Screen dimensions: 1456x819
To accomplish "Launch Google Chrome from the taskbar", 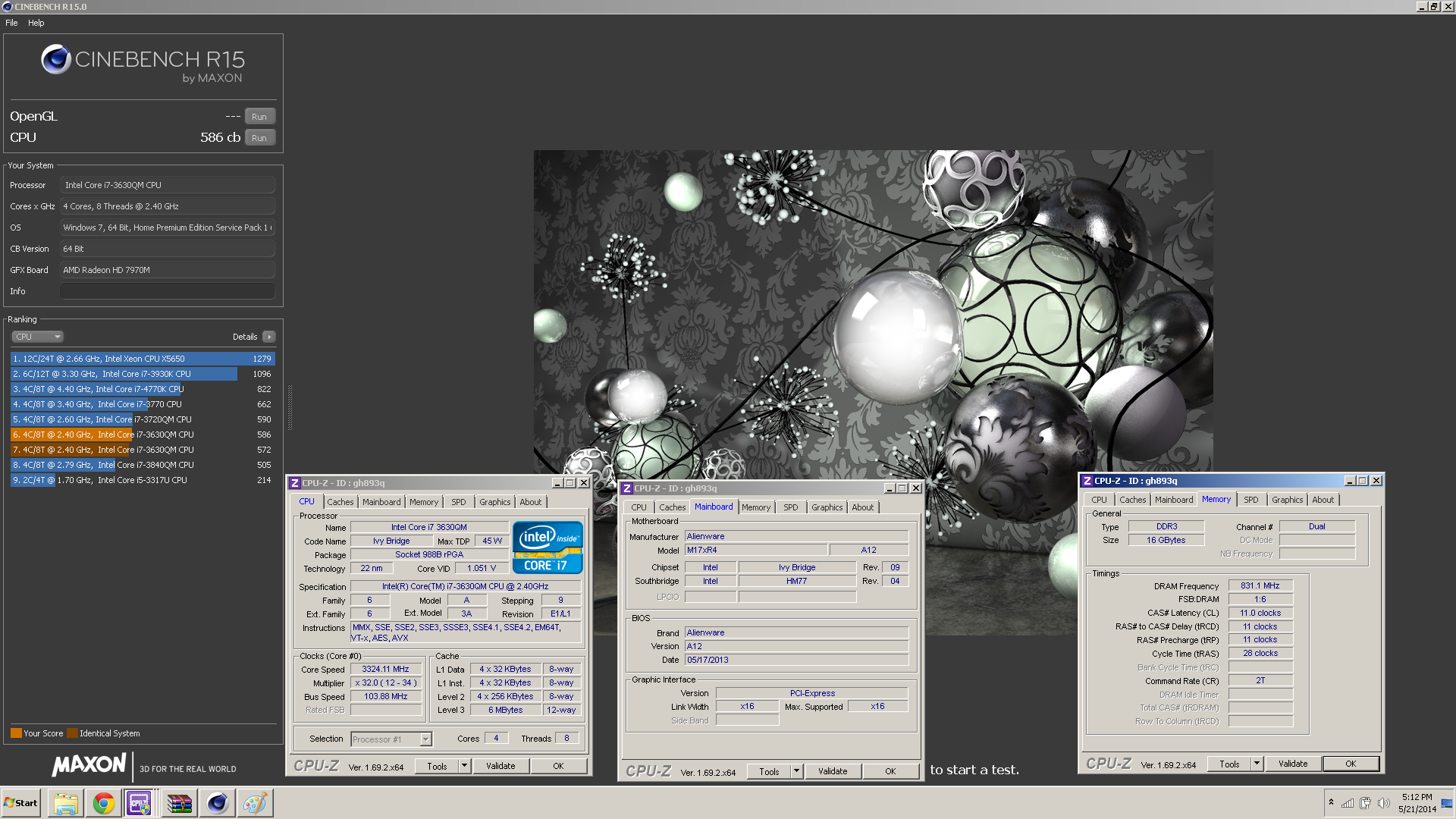I will tap(104, 803).
